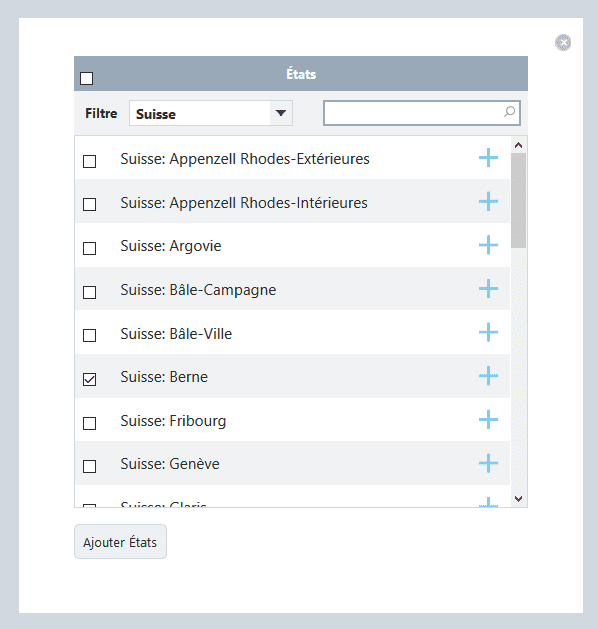Click the list scrollbar up arrow
The height and width of the screenshot is (629, 598).
point(519,145)
